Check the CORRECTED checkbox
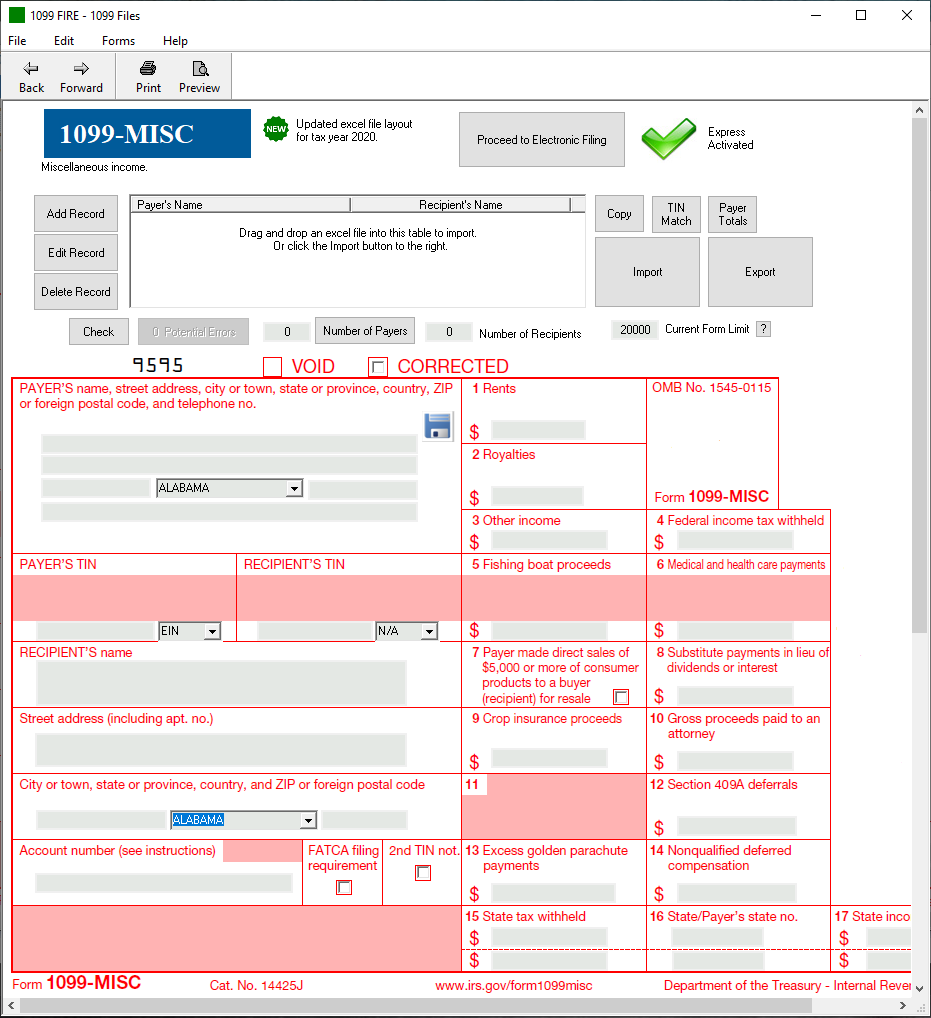 click(378, 367)
